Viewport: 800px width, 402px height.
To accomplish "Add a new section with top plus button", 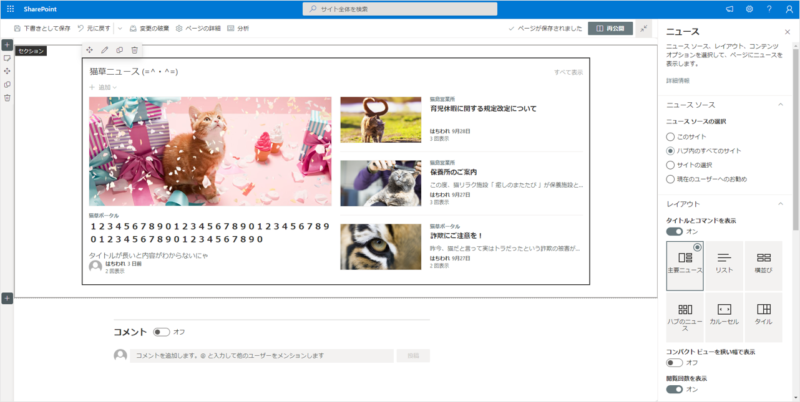I will pyautogui.click(x=7, y=45).
